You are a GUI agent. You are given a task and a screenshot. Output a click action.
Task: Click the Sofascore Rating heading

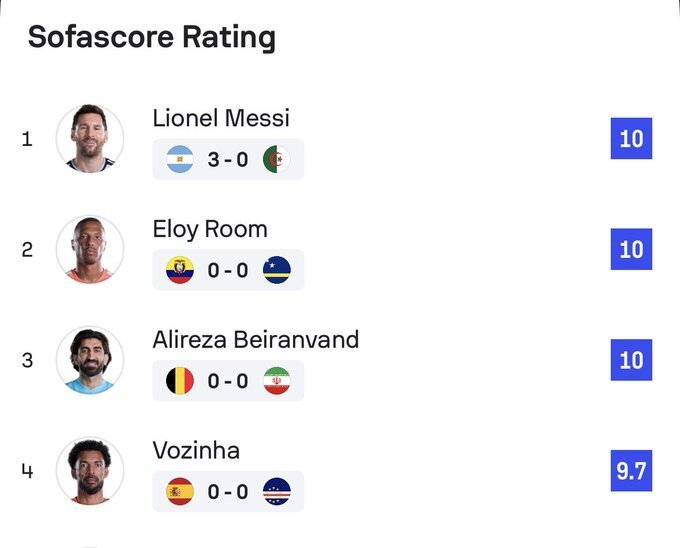coord(152,37)
